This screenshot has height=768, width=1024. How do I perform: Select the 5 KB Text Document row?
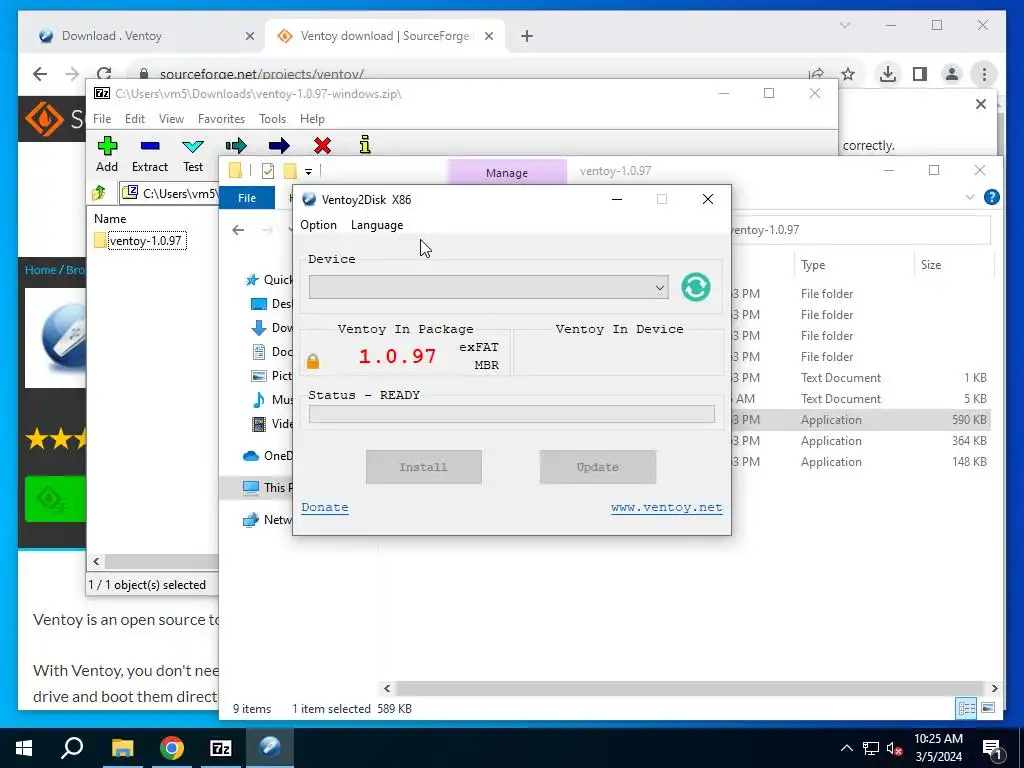coord(861,399)
